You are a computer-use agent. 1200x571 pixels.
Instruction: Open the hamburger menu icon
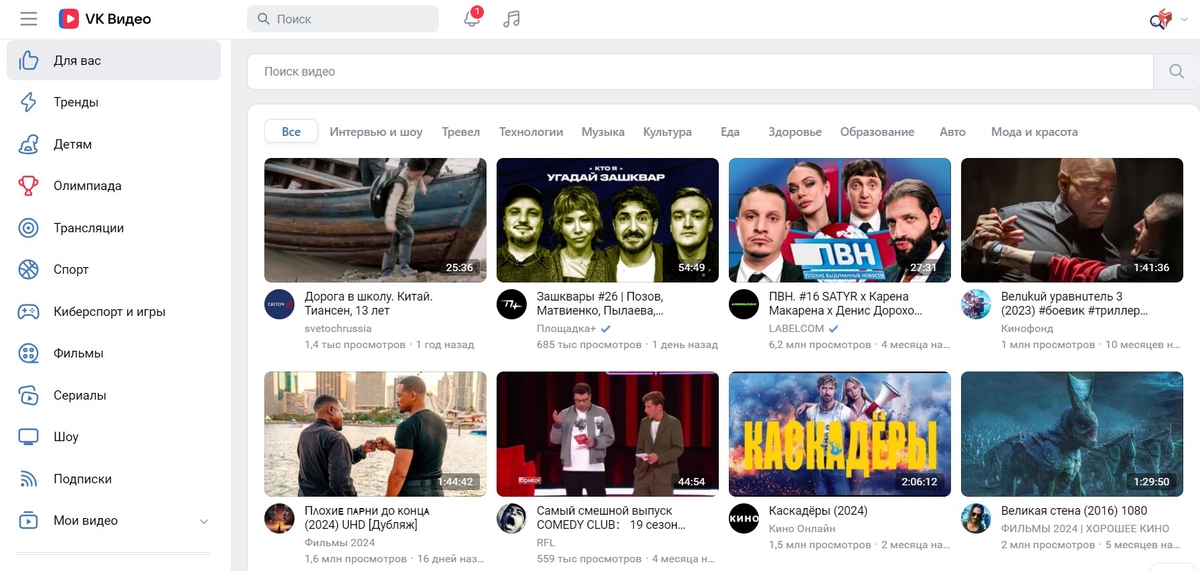28,19
